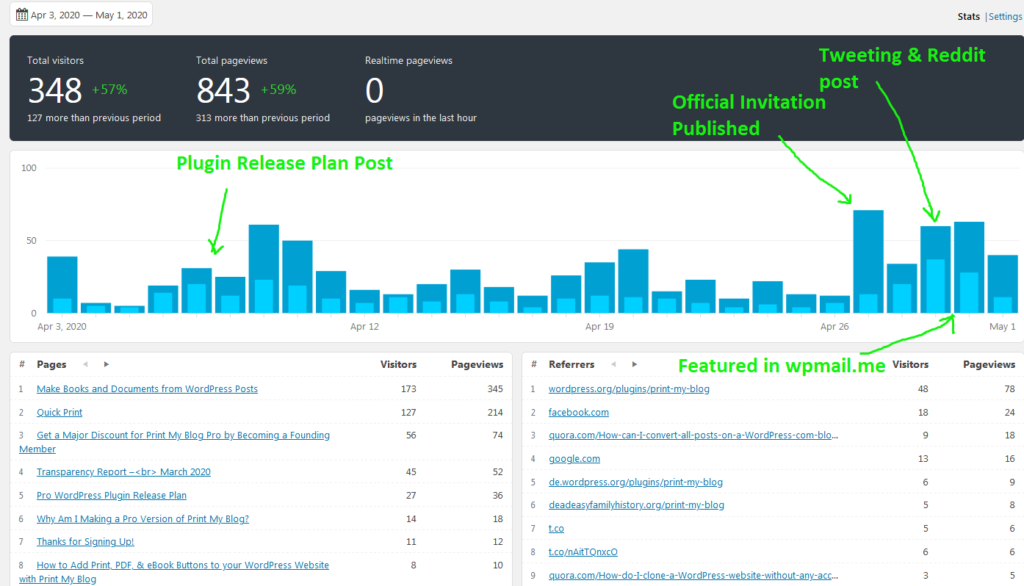Open the t.co/nAitTQnxcO referrer link
Image resolution: width=1024 pixels, height=586 pixels.
[x=583, y=552]
